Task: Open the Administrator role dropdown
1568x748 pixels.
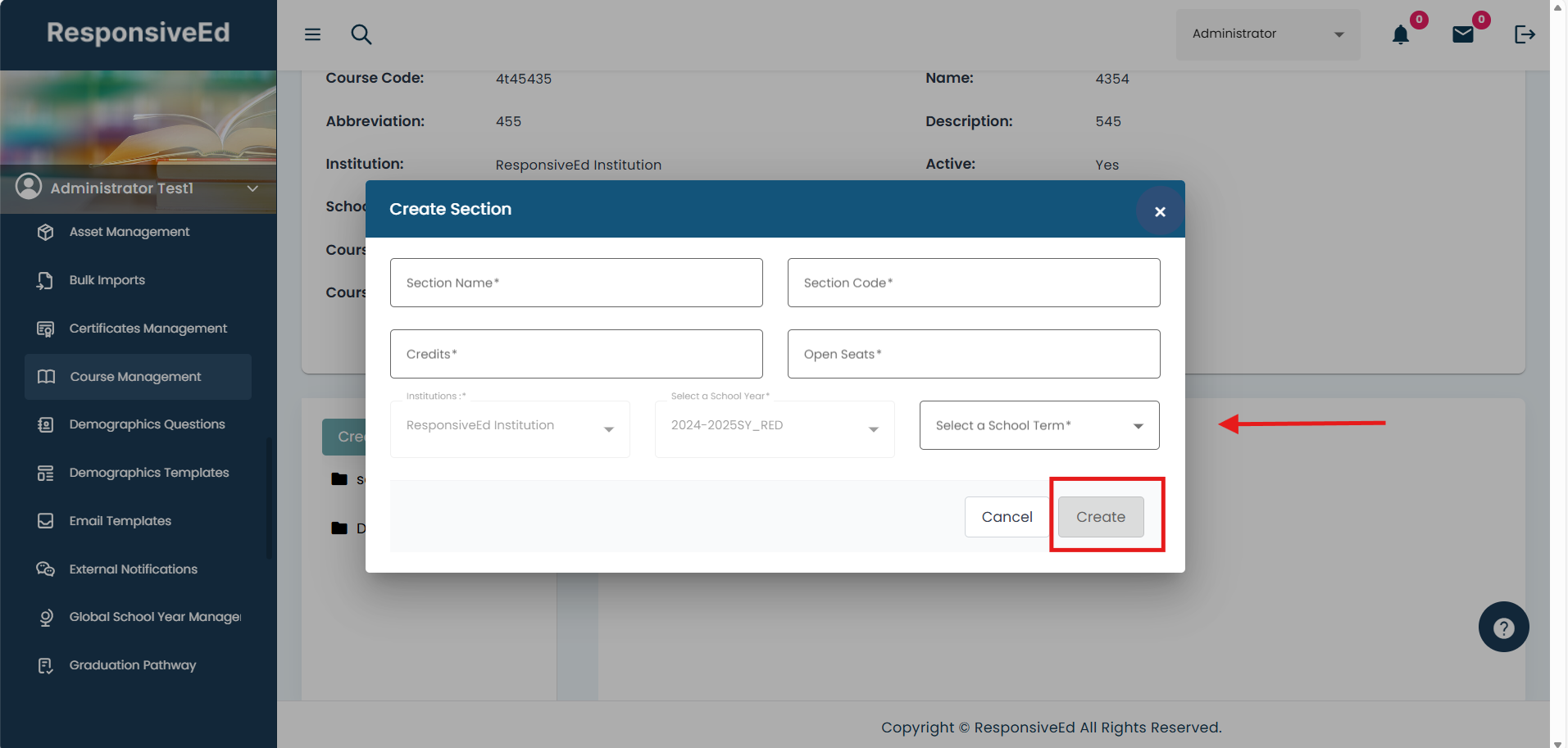Action: click(x=1267, y=34)
